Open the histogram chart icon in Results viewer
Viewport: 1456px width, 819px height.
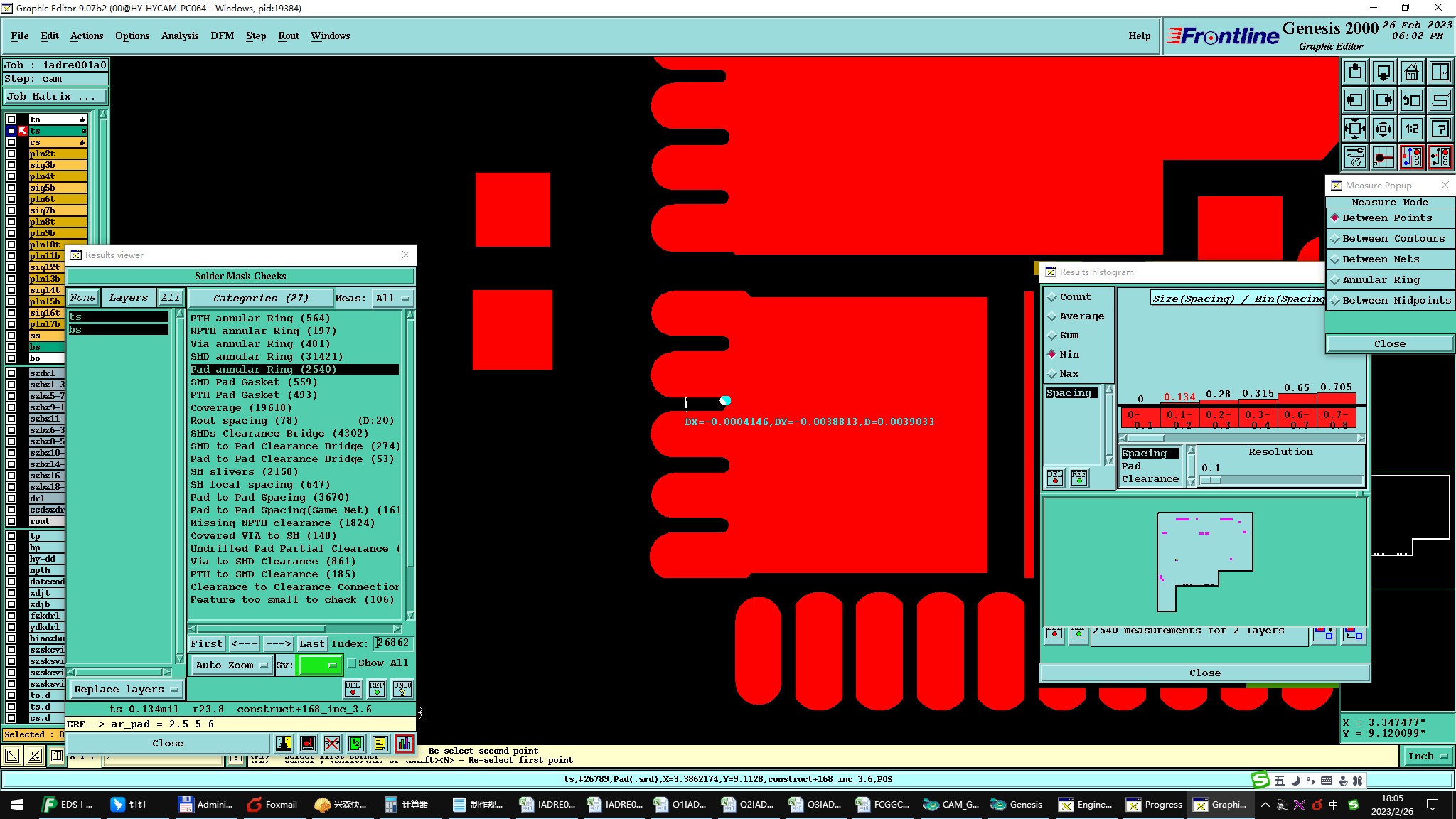click(405, 744)
